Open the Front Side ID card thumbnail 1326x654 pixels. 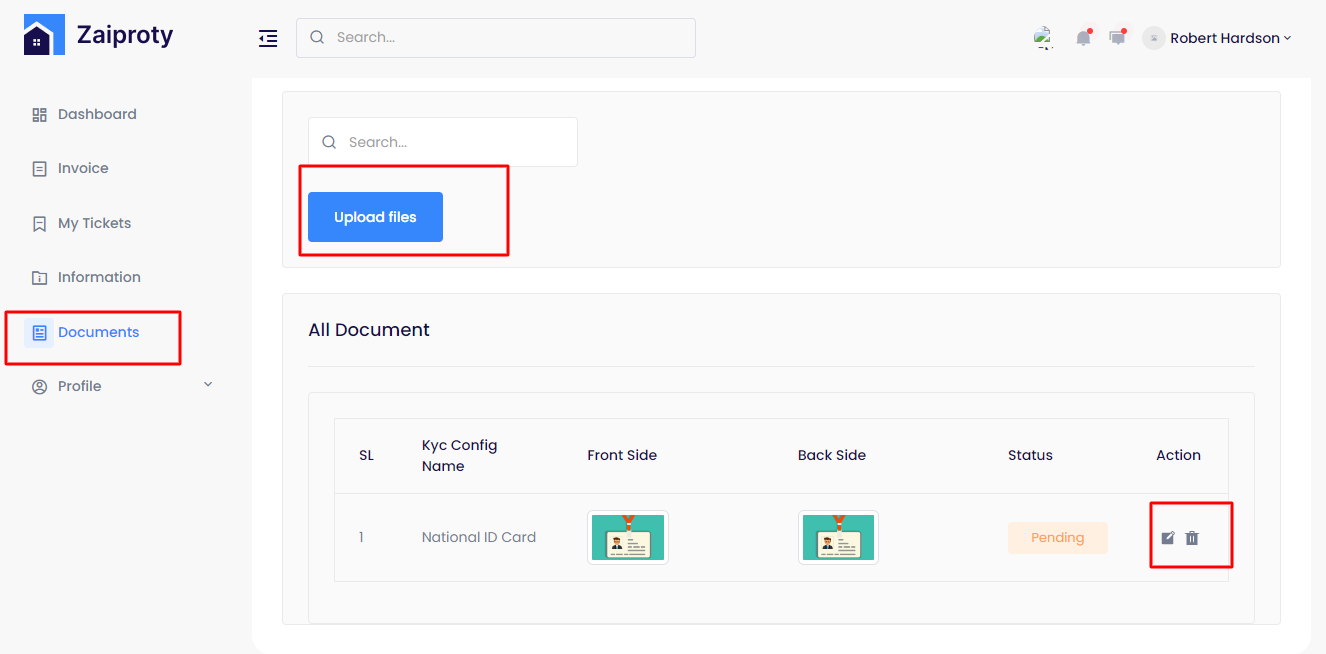pos(628,538)
